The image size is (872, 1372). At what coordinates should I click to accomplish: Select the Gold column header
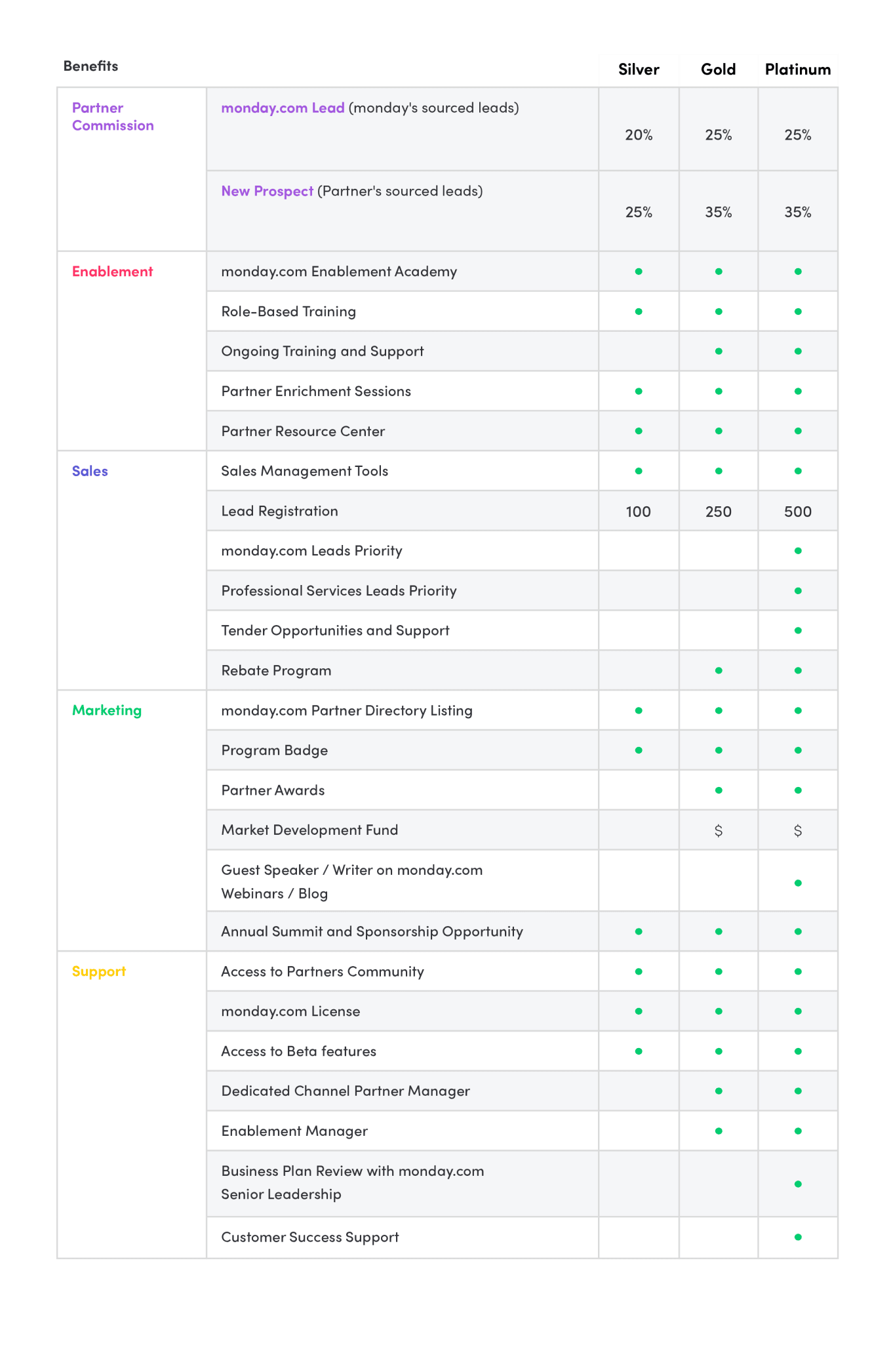(x=719, y=70)
